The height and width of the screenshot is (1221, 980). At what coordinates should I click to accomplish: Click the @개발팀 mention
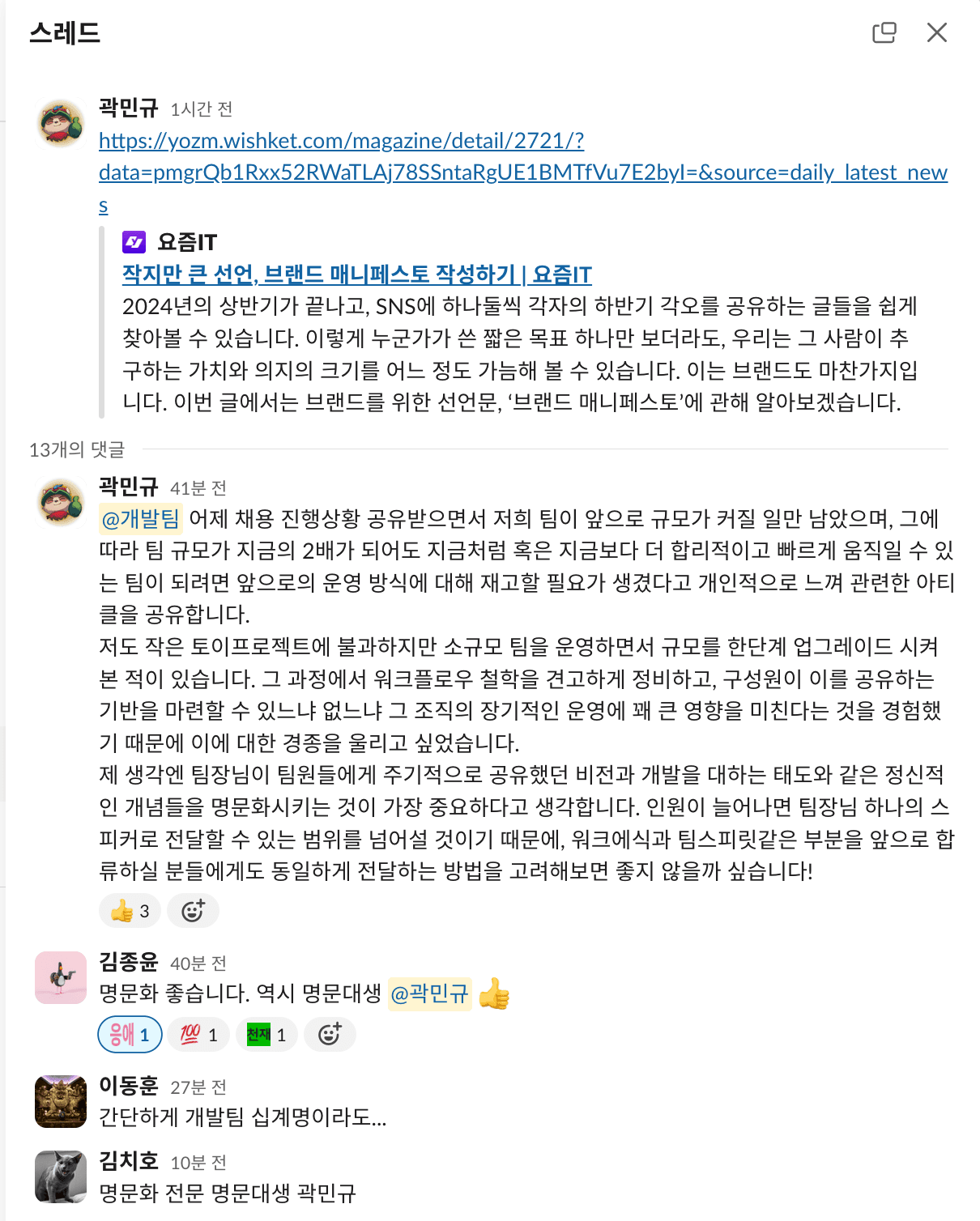(x=141, y=519)
